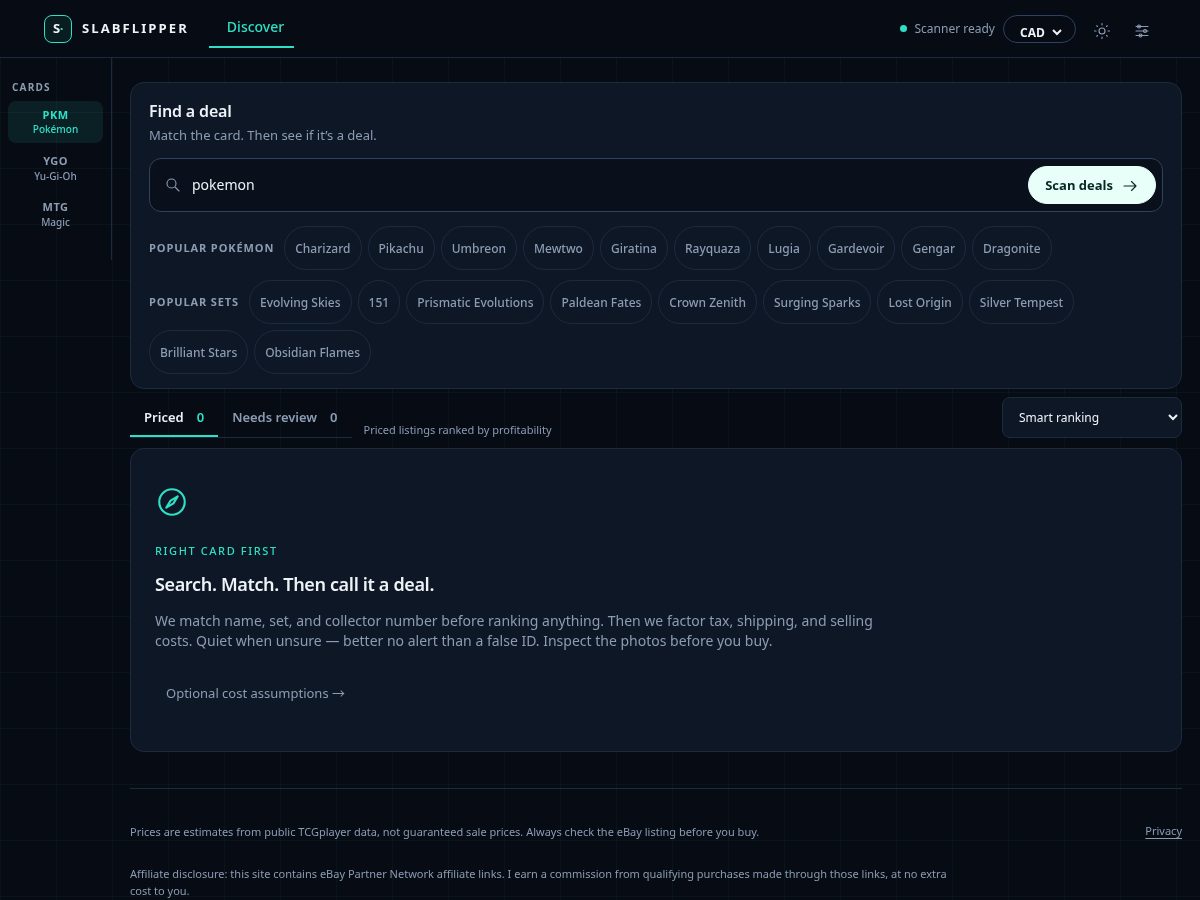1200x900 pixels.
Task: Select Pokémon card category in sidebar
Action: [x=55, y=122]
